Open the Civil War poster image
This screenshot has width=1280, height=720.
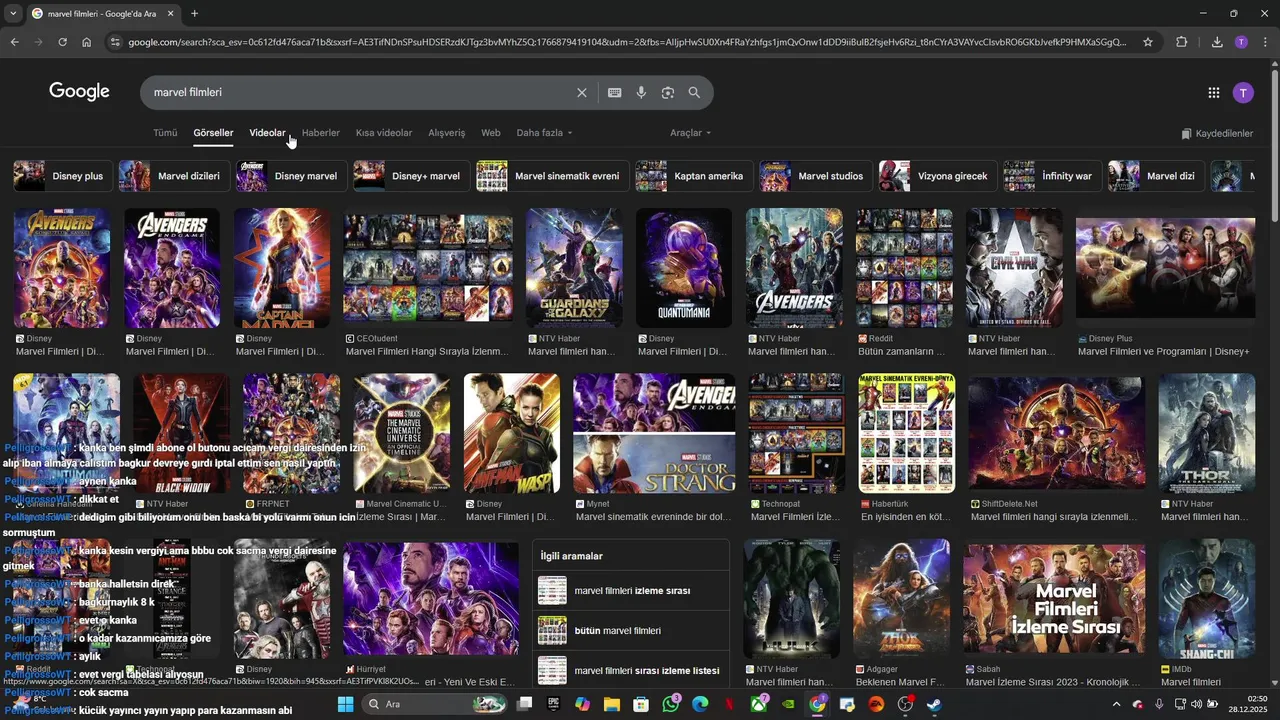(1014, 268)
